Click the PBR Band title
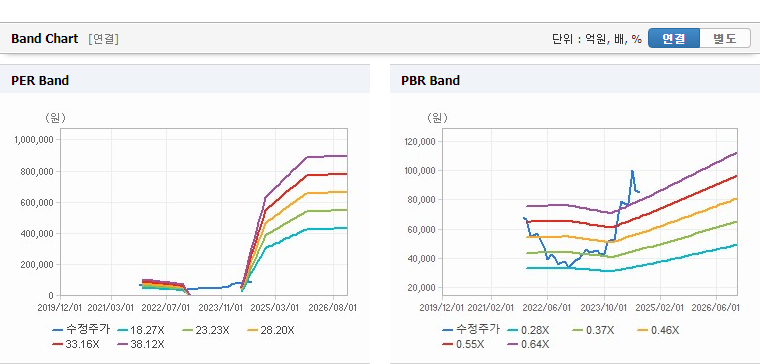760x364 pixels. tap(430, 80)
